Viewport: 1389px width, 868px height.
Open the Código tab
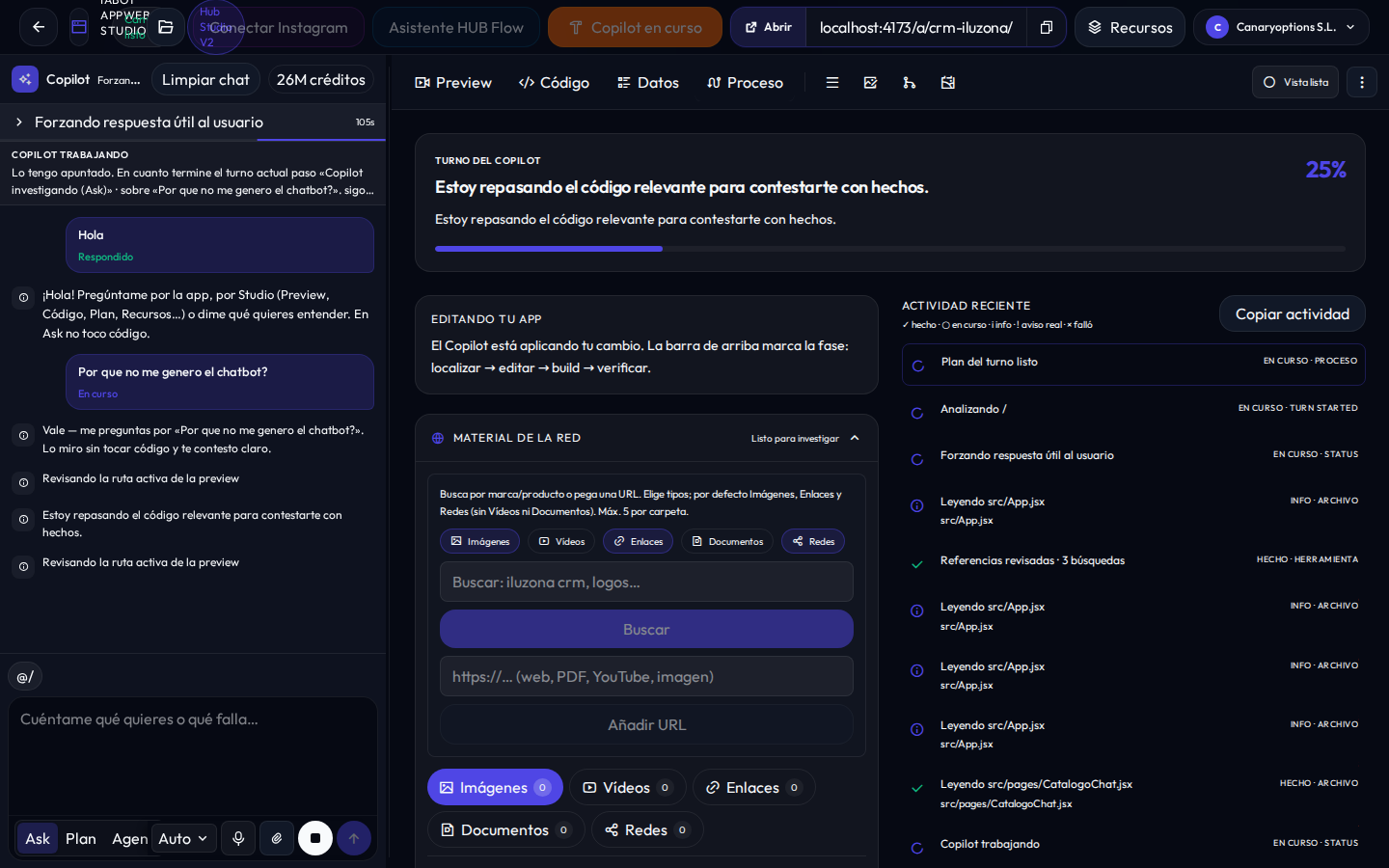[554, 83]
